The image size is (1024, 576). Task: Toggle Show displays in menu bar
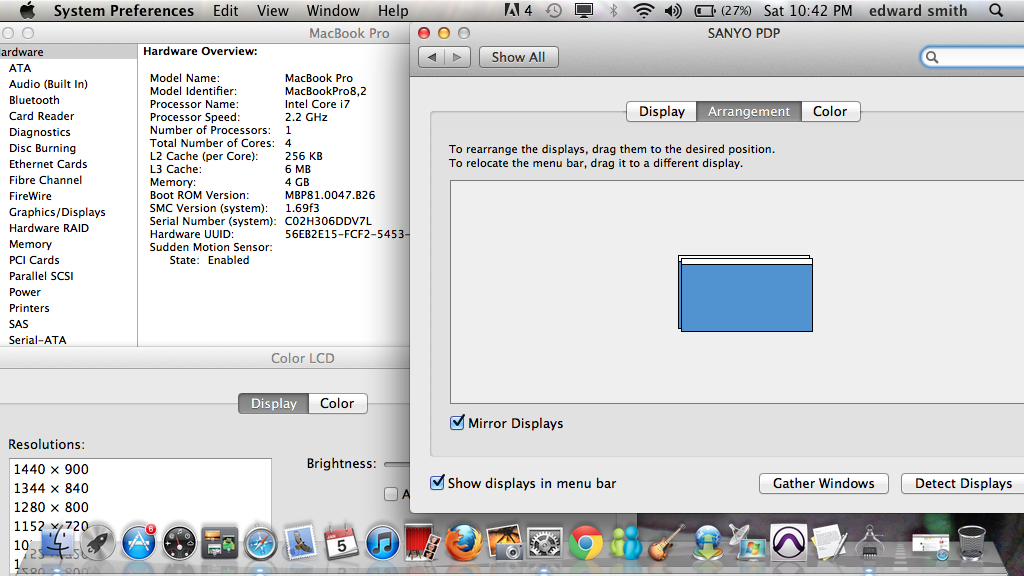pyautogui.click(x=438, y=483)
